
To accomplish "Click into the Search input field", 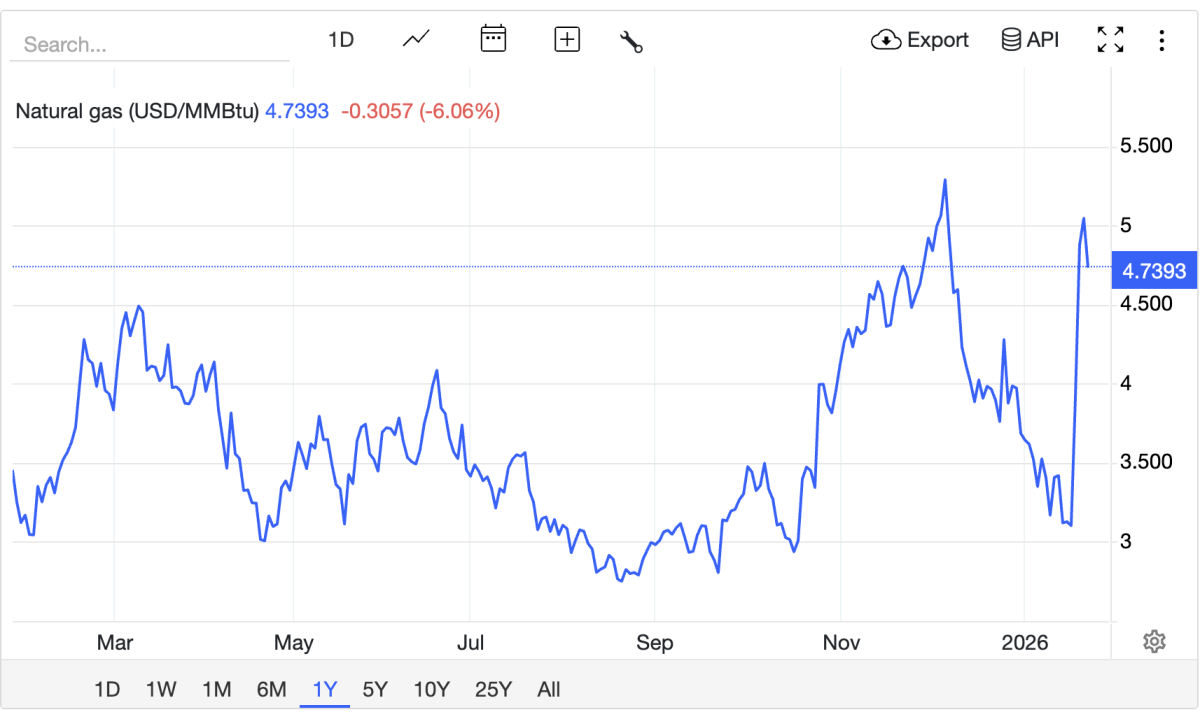I will pos(150,45).
